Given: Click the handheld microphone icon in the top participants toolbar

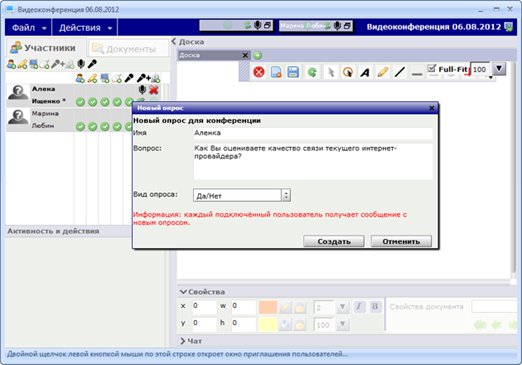Looking at the screenshot, I should pos(92,64).
